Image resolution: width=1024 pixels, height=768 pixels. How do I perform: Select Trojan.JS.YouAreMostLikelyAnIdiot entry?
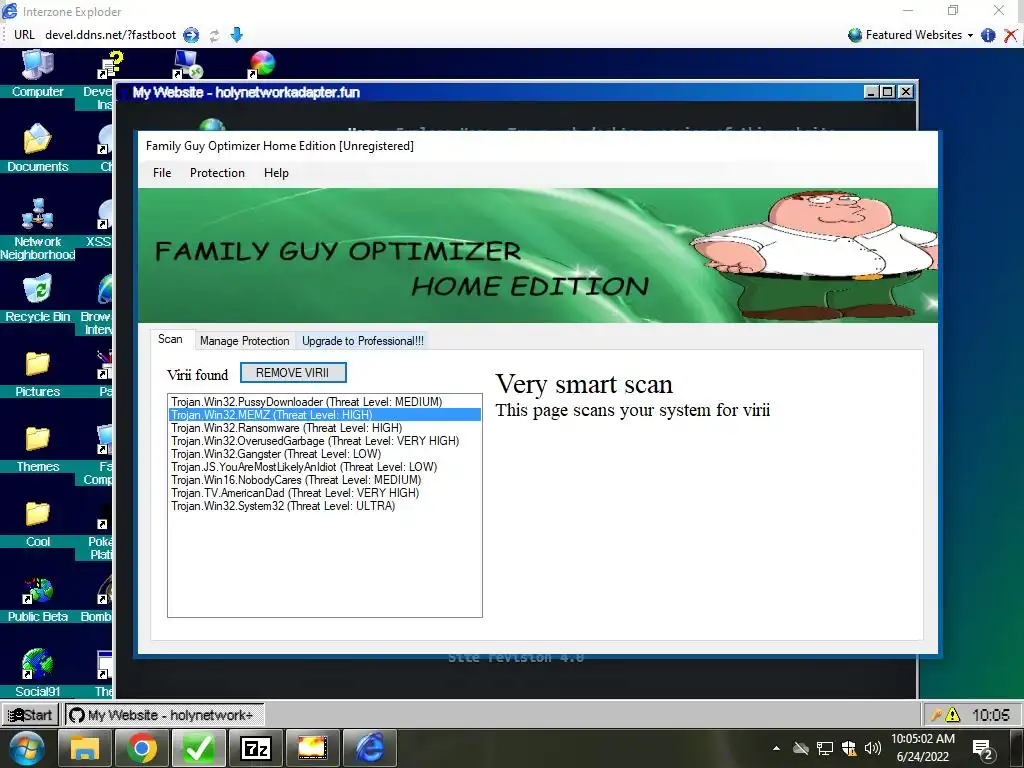coord(325,467)
